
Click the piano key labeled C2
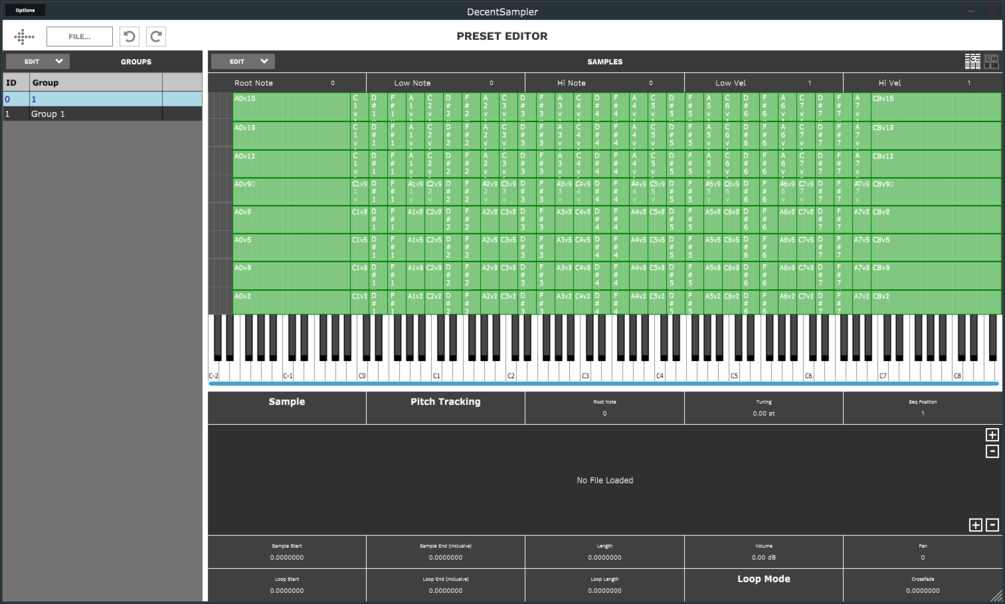511,371
